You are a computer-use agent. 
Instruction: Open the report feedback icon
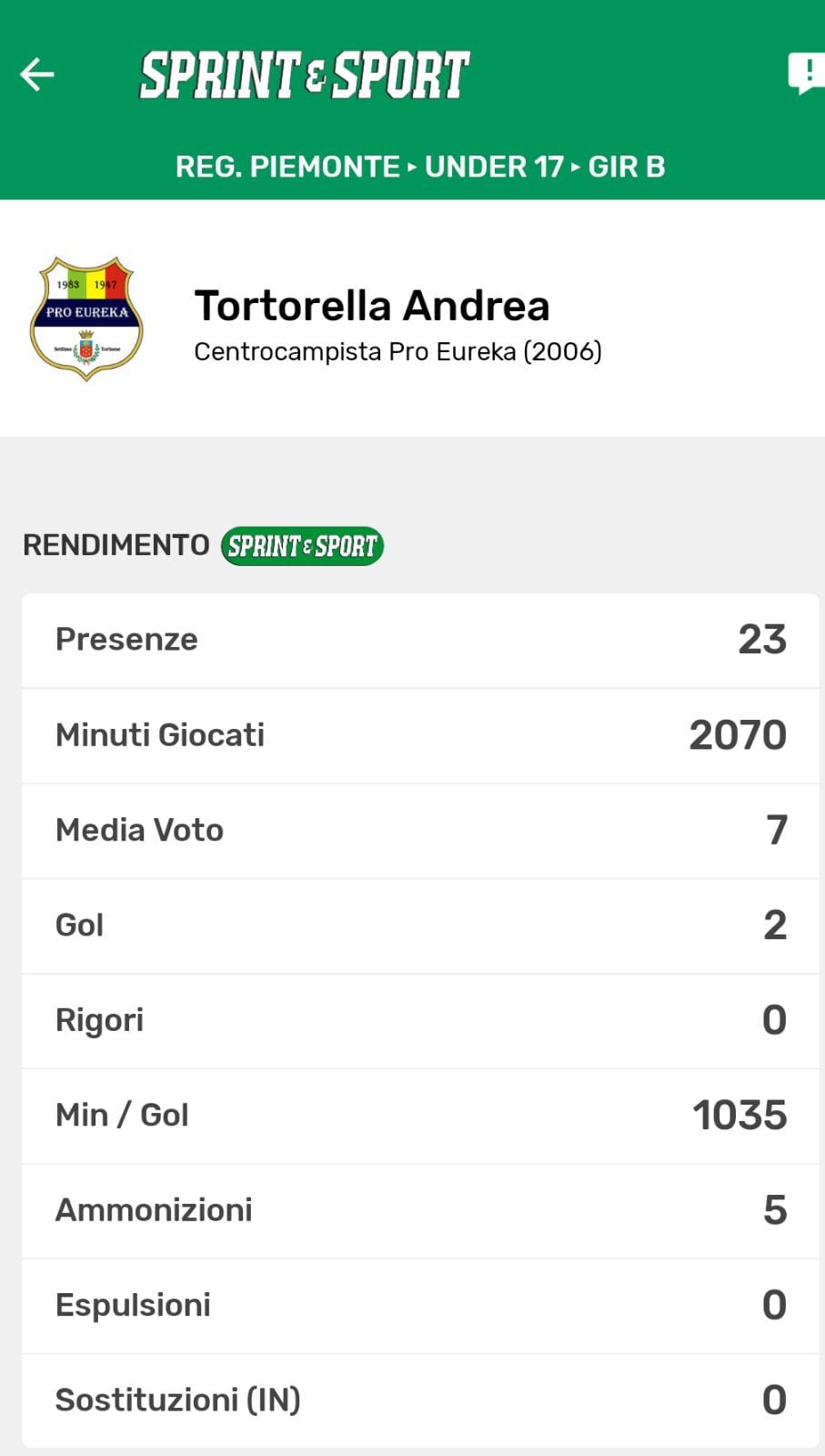pyautogui.click(x=806, y=73)
